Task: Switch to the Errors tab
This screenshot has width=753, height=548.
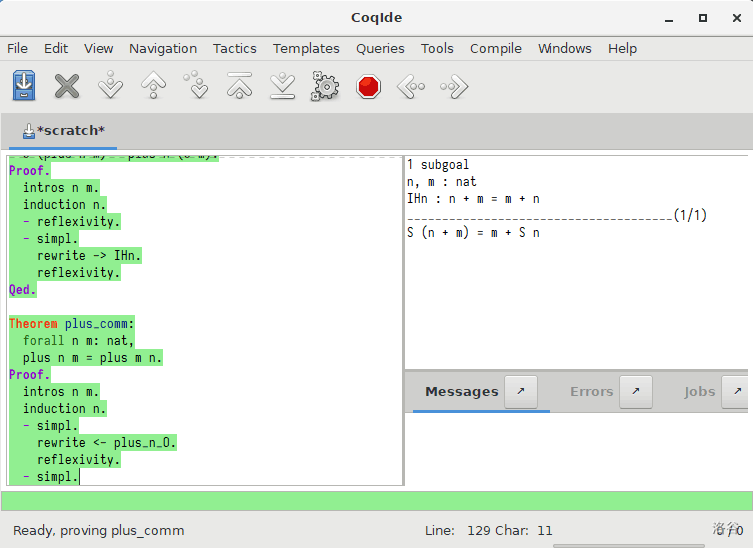Action: [x=591, y=392]
